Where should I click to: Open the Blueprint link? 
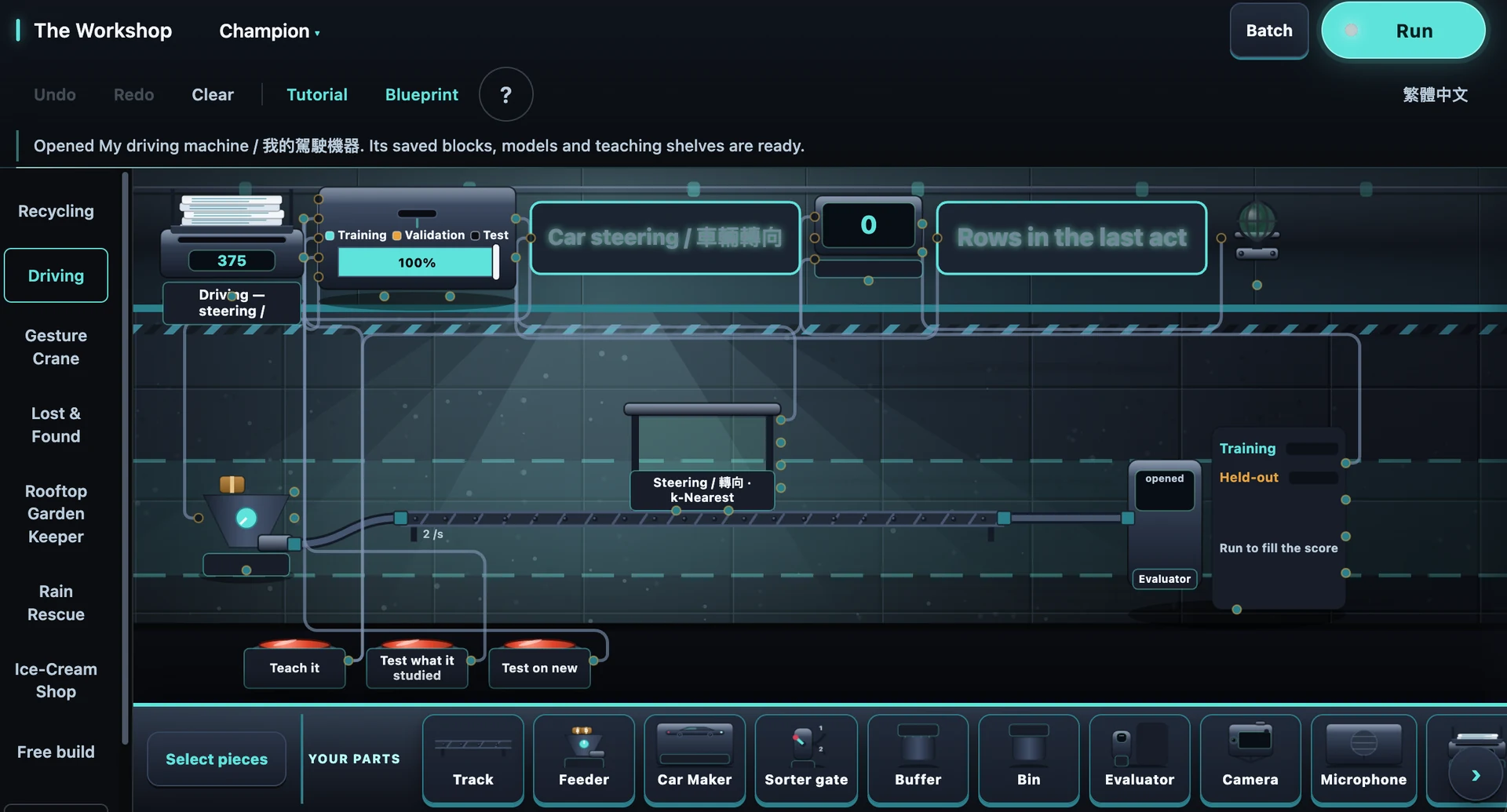tap(421, 95)
